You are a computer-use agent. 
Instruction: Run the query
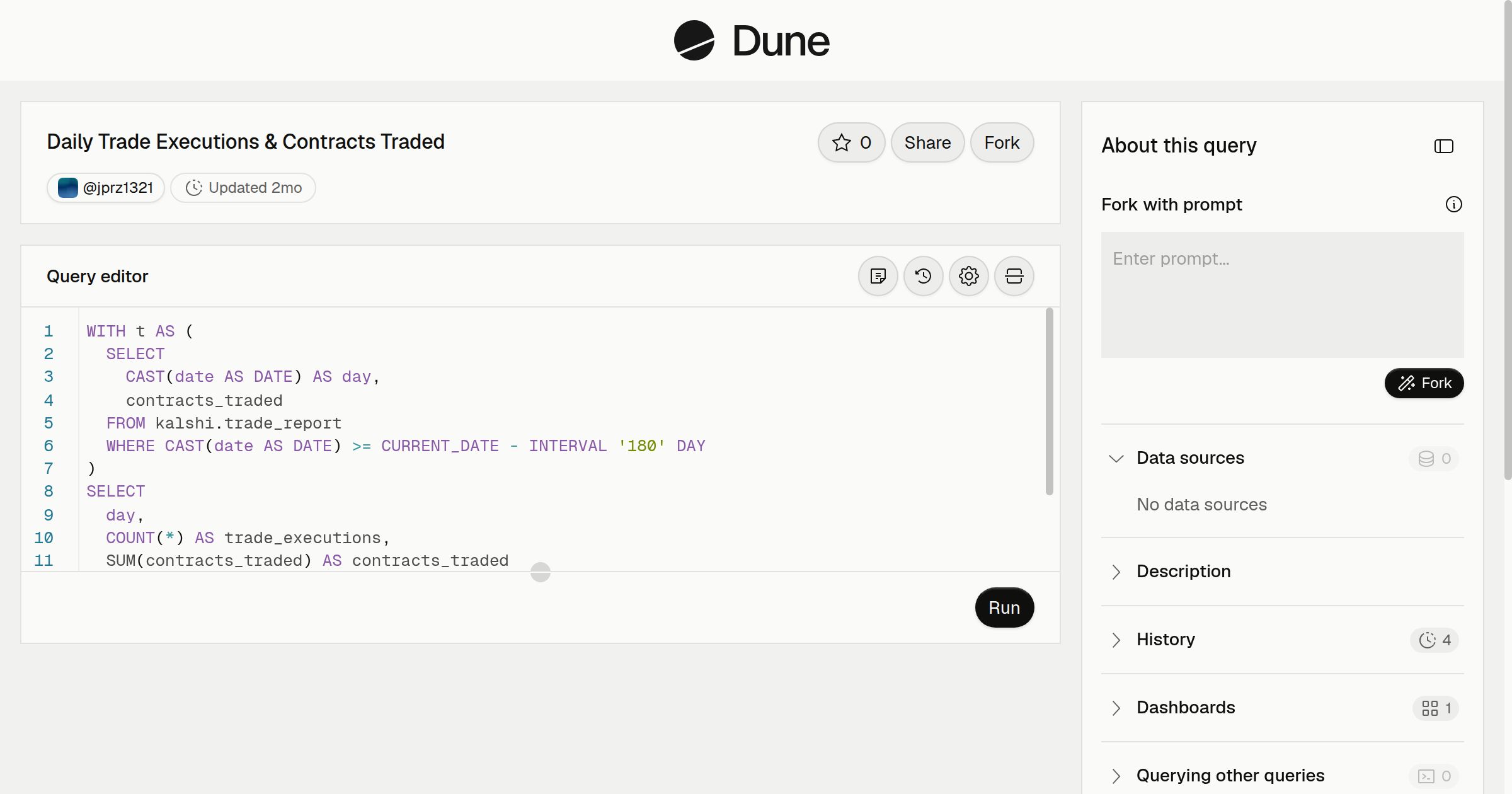pyautogui.click(x=1004, y=607)
